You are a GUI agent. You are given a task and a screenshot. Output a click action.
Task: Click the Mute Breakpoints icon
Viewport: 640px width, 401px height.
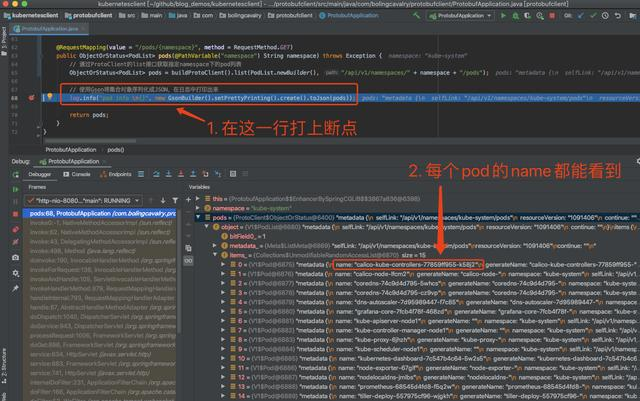[16, 242]
